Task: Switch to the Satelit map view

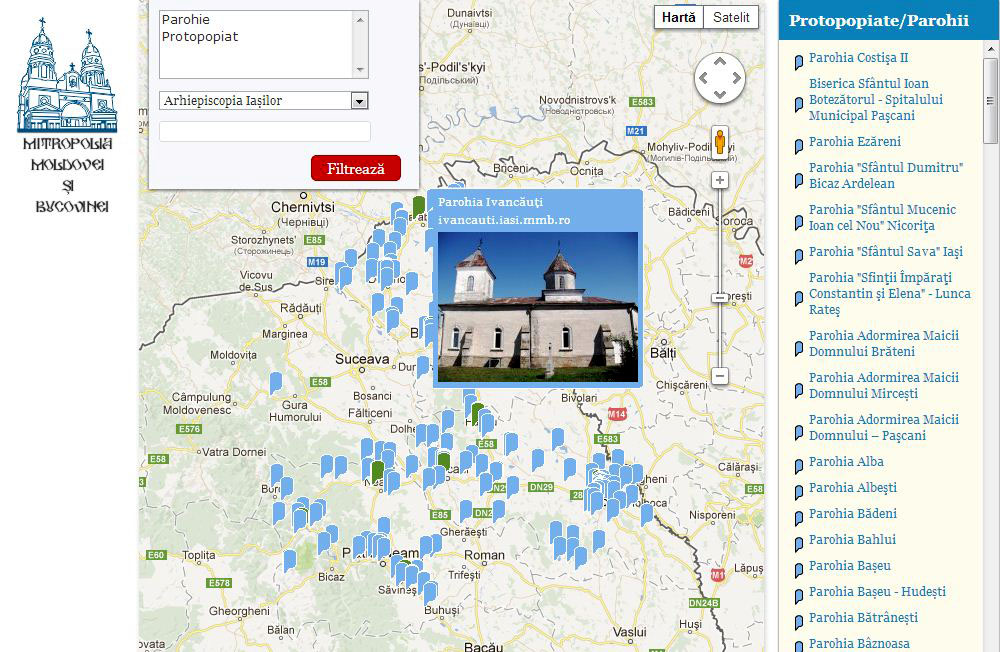Action: [x=731, y=17]
